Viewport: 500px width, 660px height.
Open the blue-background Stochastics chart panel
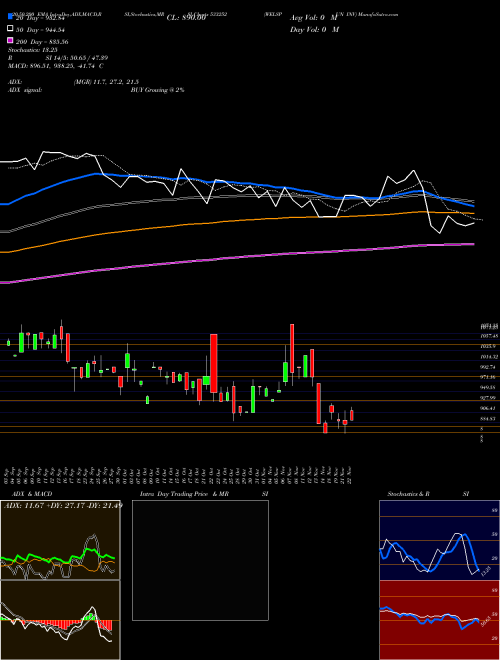pyautogui.click(x=439, y=540)
